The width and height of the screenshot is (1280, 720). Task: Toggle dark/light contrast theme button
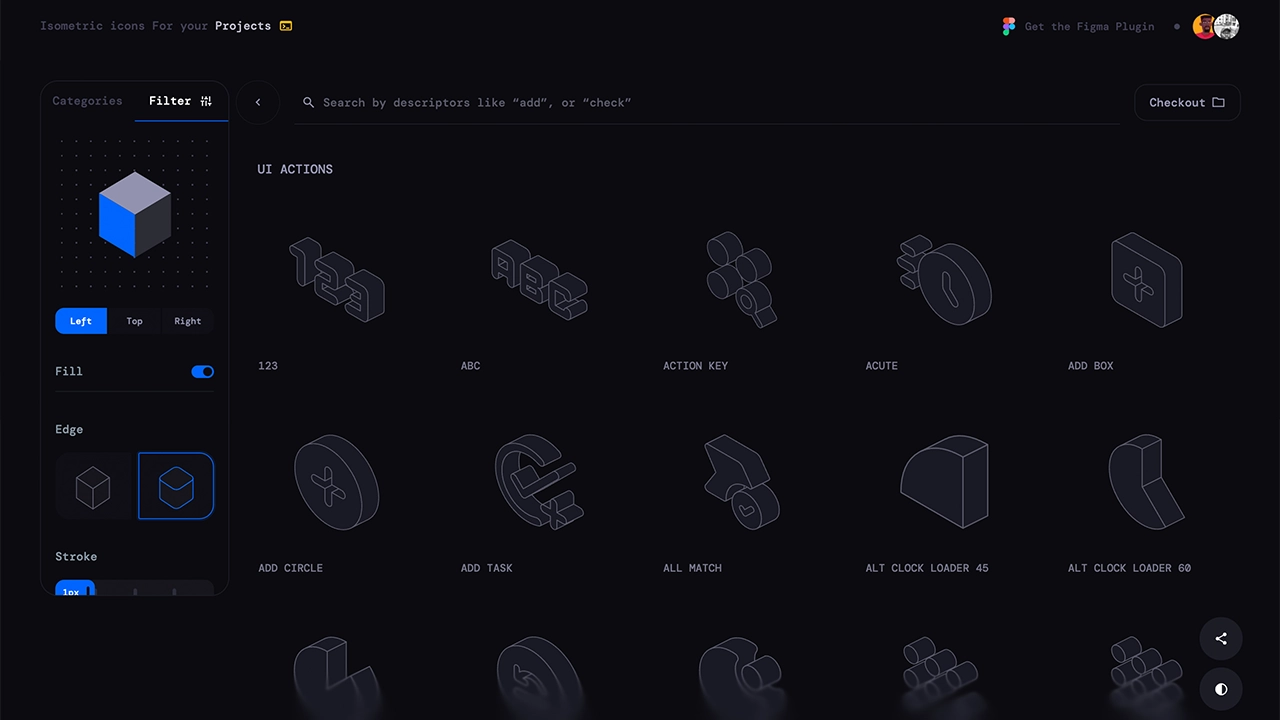tap(1221, 689)
